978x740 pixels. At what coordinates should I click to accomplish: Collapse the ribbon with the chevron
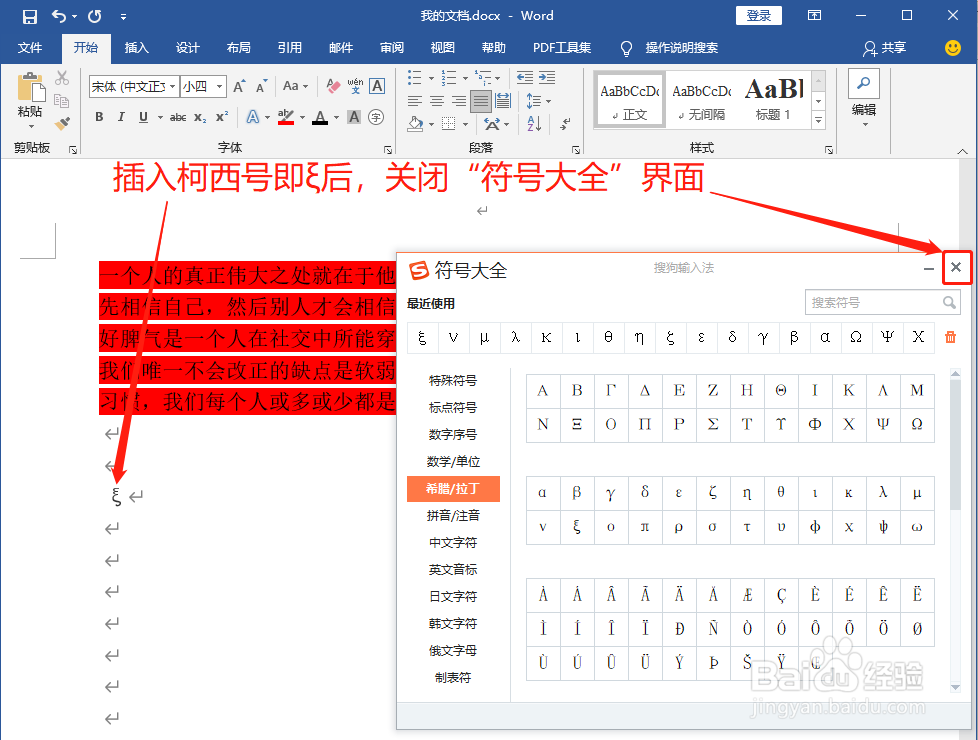click(x=962, y=151)
